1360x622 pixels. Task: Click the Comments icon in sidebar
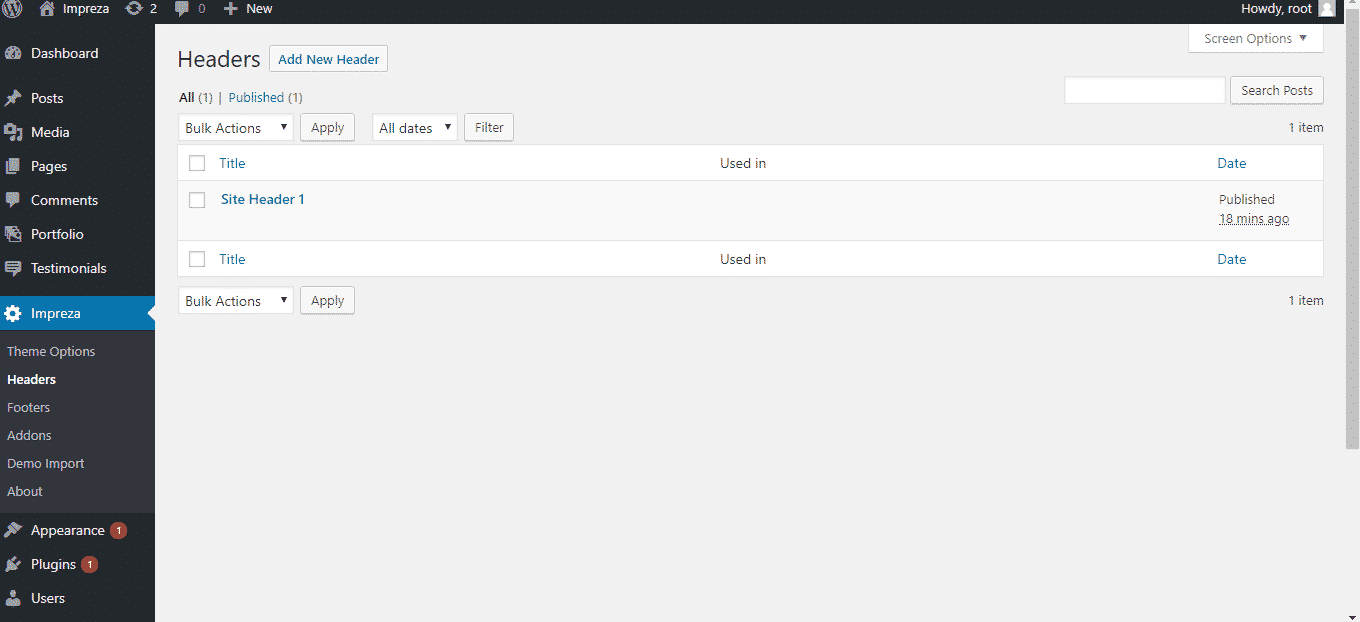tap(13, 200)
